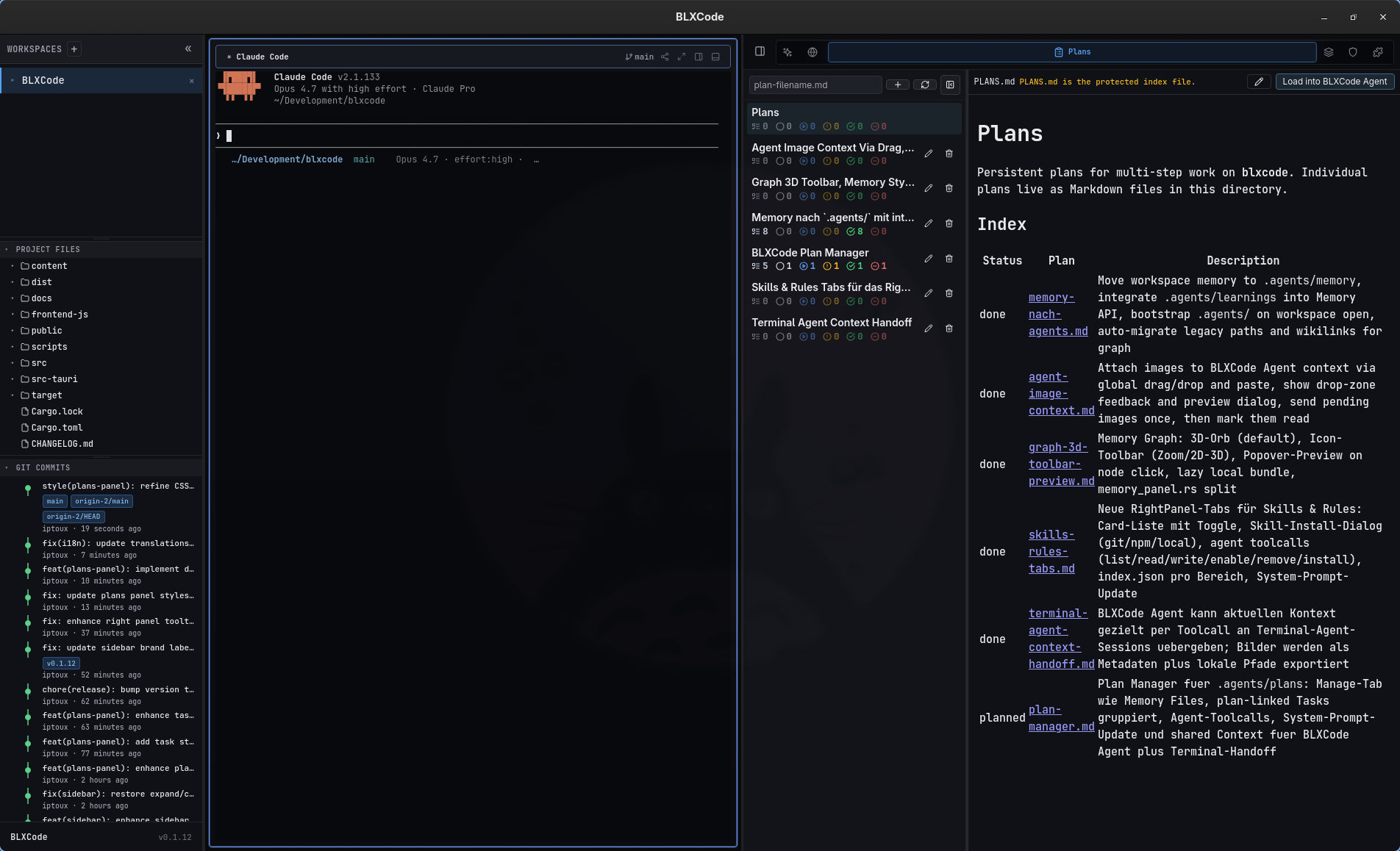Focus the plan-filename.md input field
Viewport: 1400px width, 851px height.
tap(815, 85)
